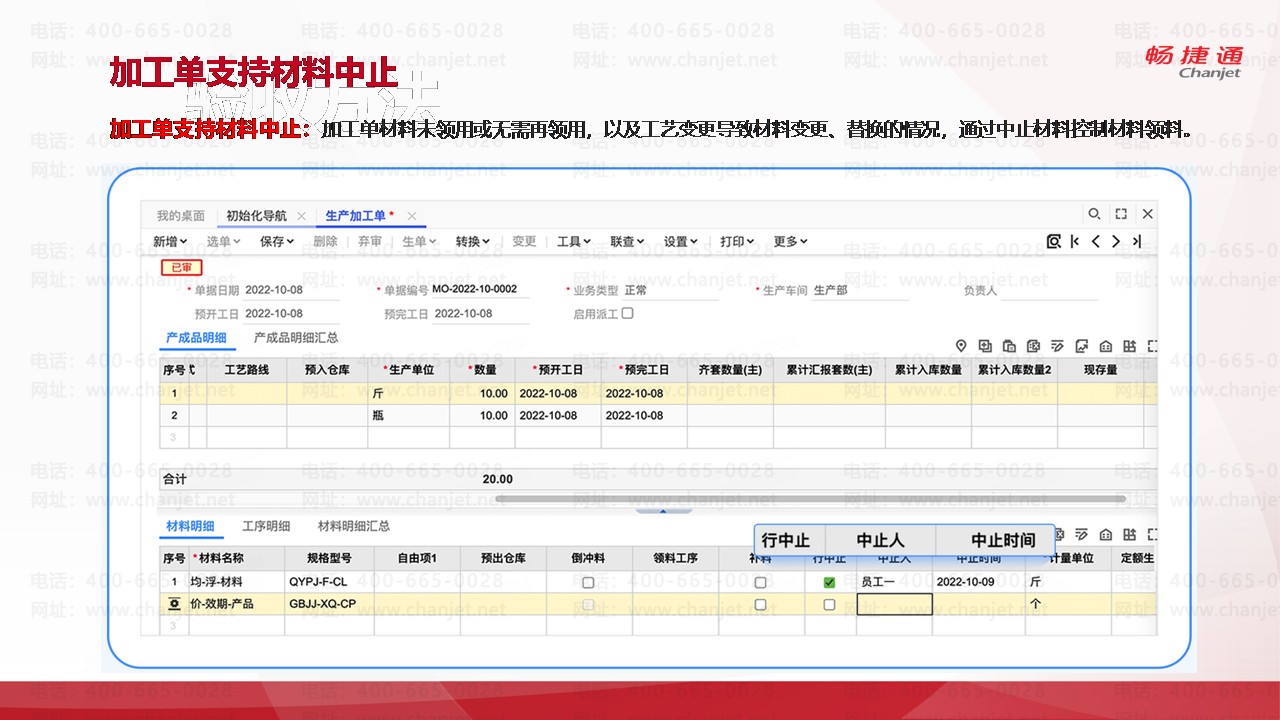This screenshot has width=1280, height=720.
Task: Toggle the 启用派工 checkbox
Action: click(628, 313)
